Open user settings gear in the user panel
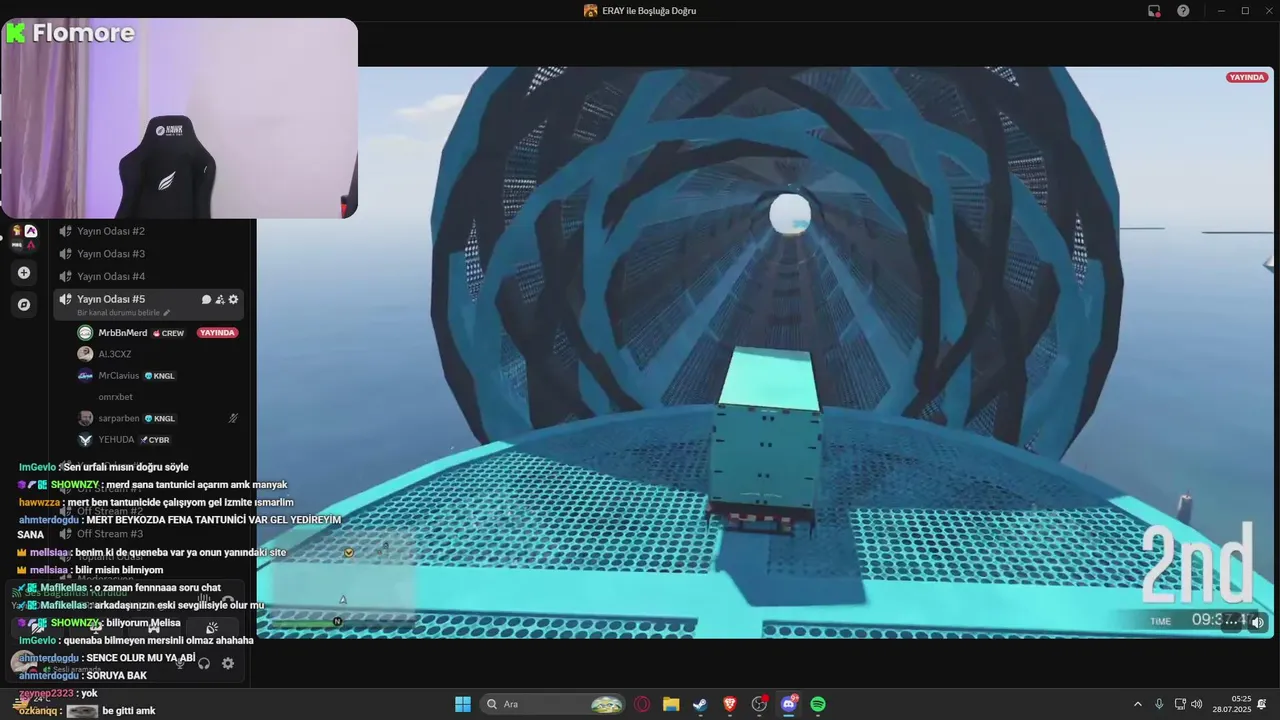The image size is (1280, 720). click(x=228, y=663)
